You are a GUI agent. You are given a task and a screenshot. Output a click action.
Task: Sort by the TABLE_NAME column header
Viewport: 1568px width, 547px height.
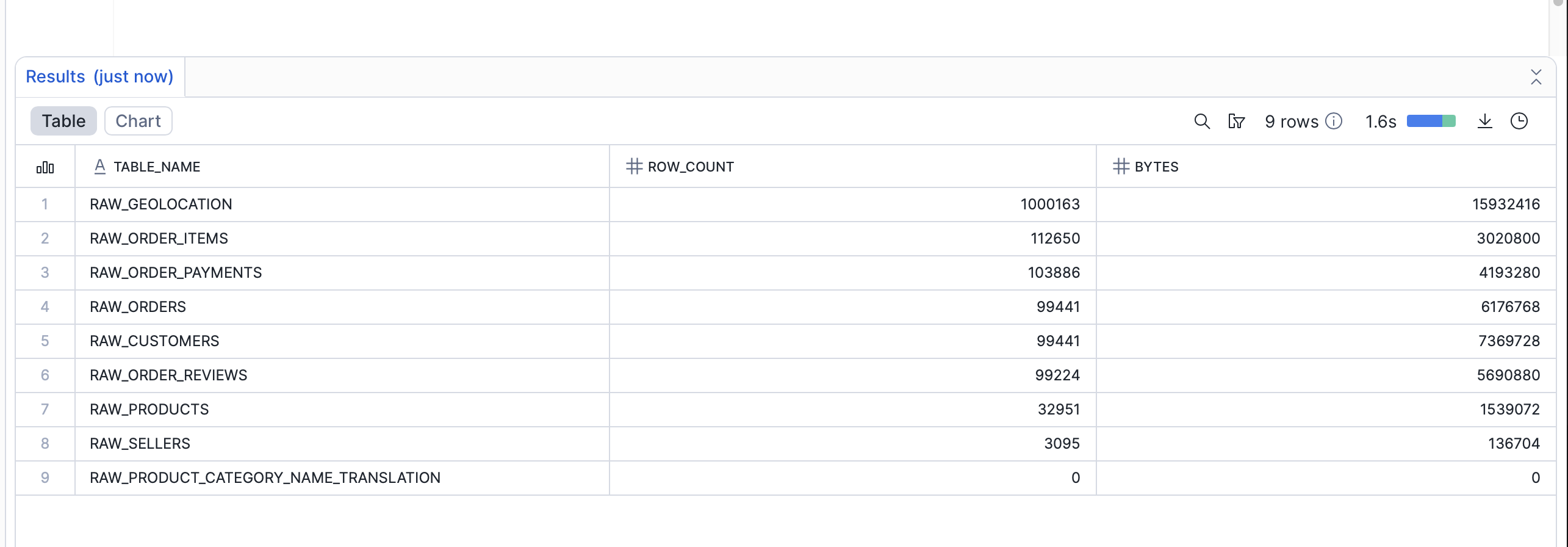[x=157, y=167]
